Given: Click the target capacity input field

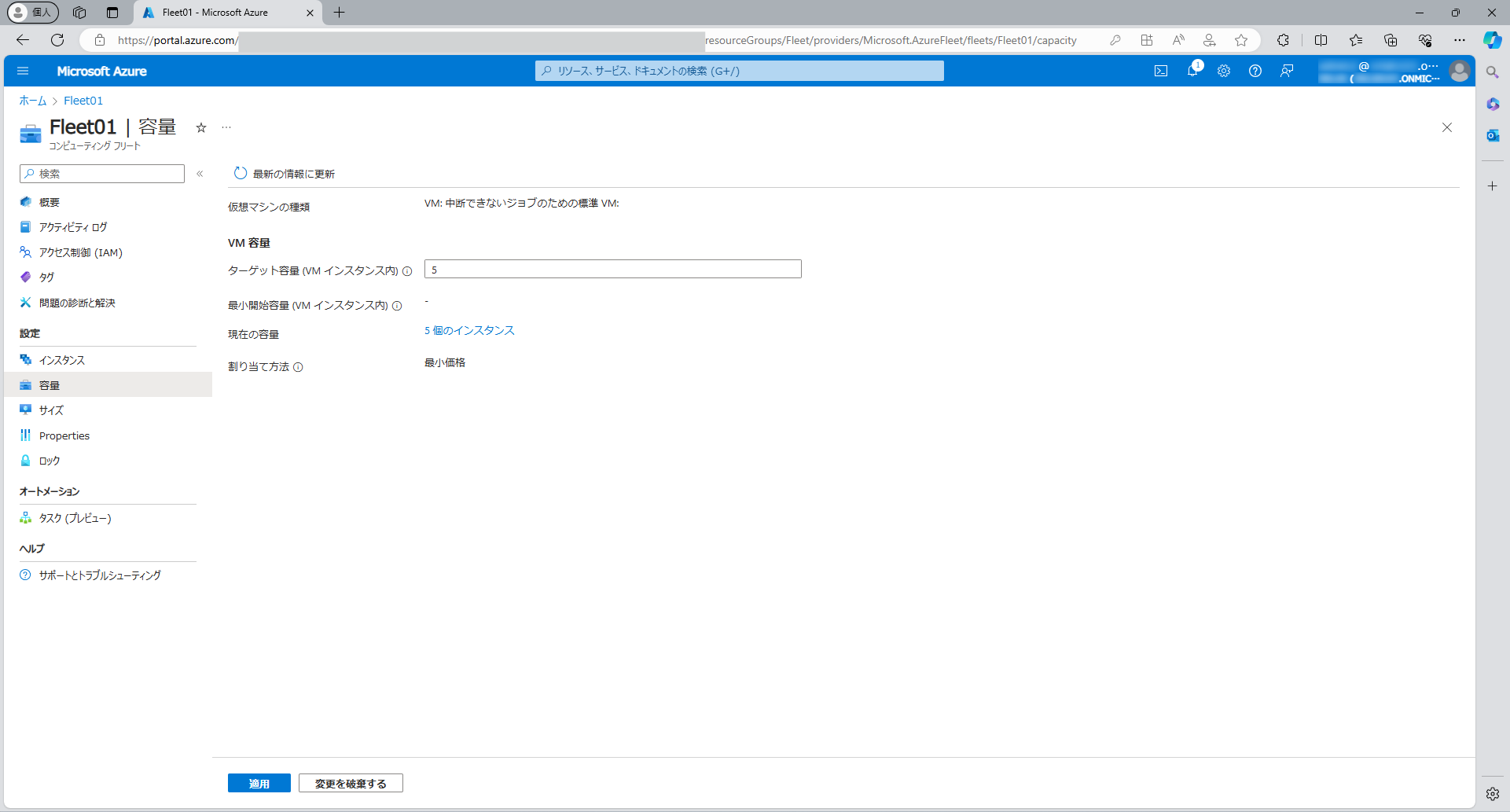Looking at the screenshot, I should [612, 269].
